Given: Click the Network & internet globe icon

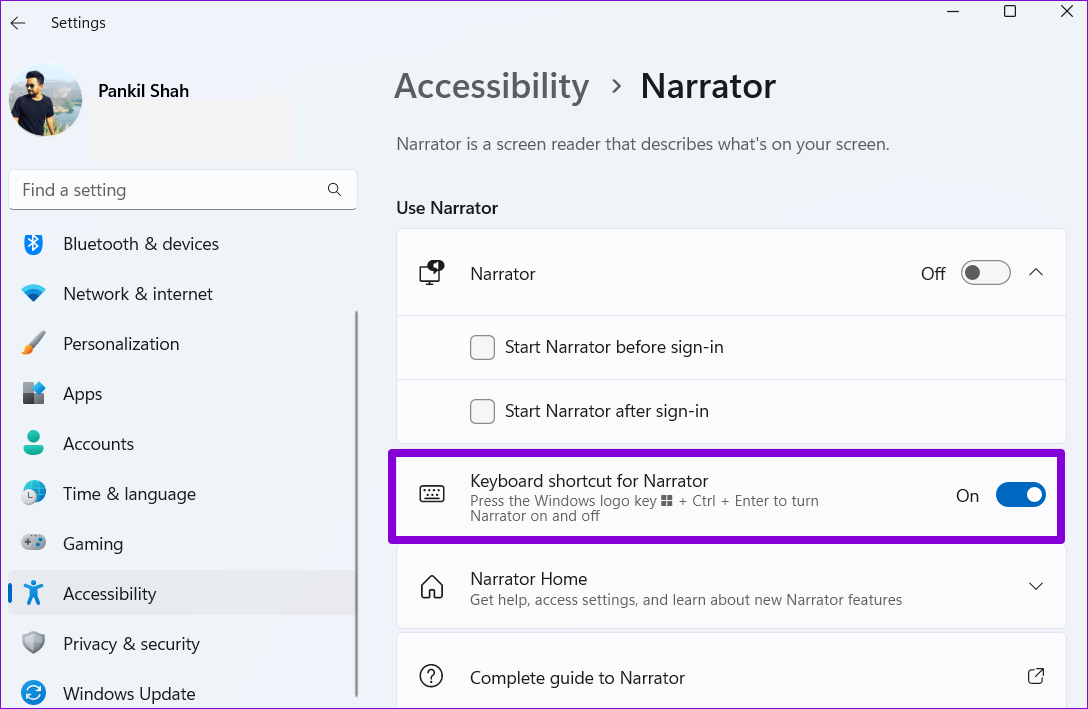Looking at the screenshot, I should click(34, 293).
